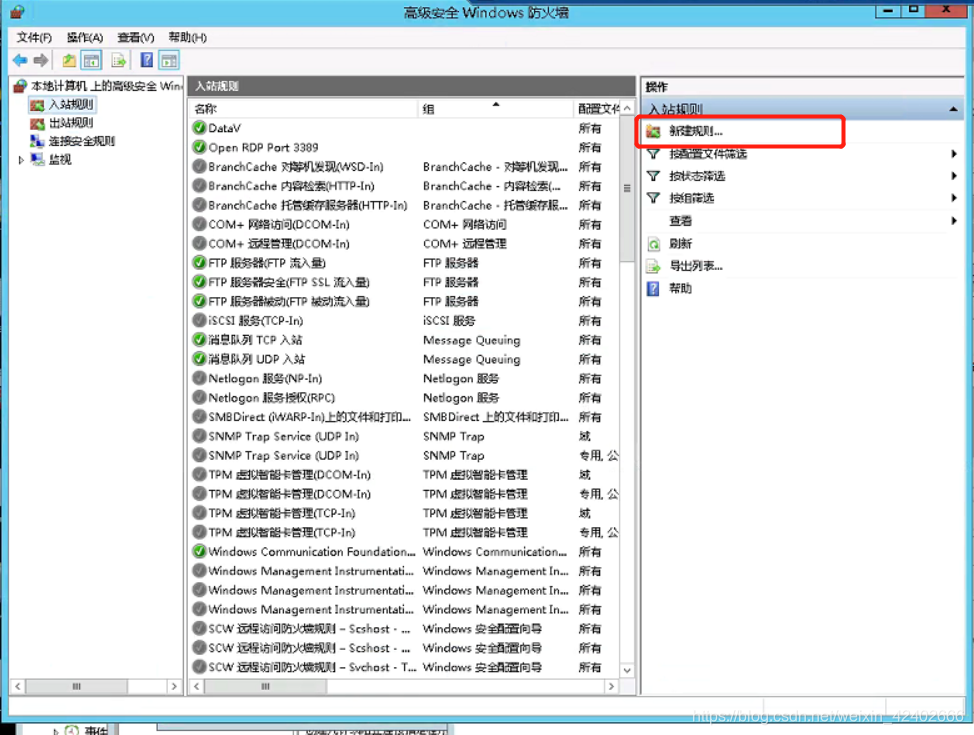Click the rules list horizontal scrollbar thumb
Viewport: 974px width, 735px height.
265,687
